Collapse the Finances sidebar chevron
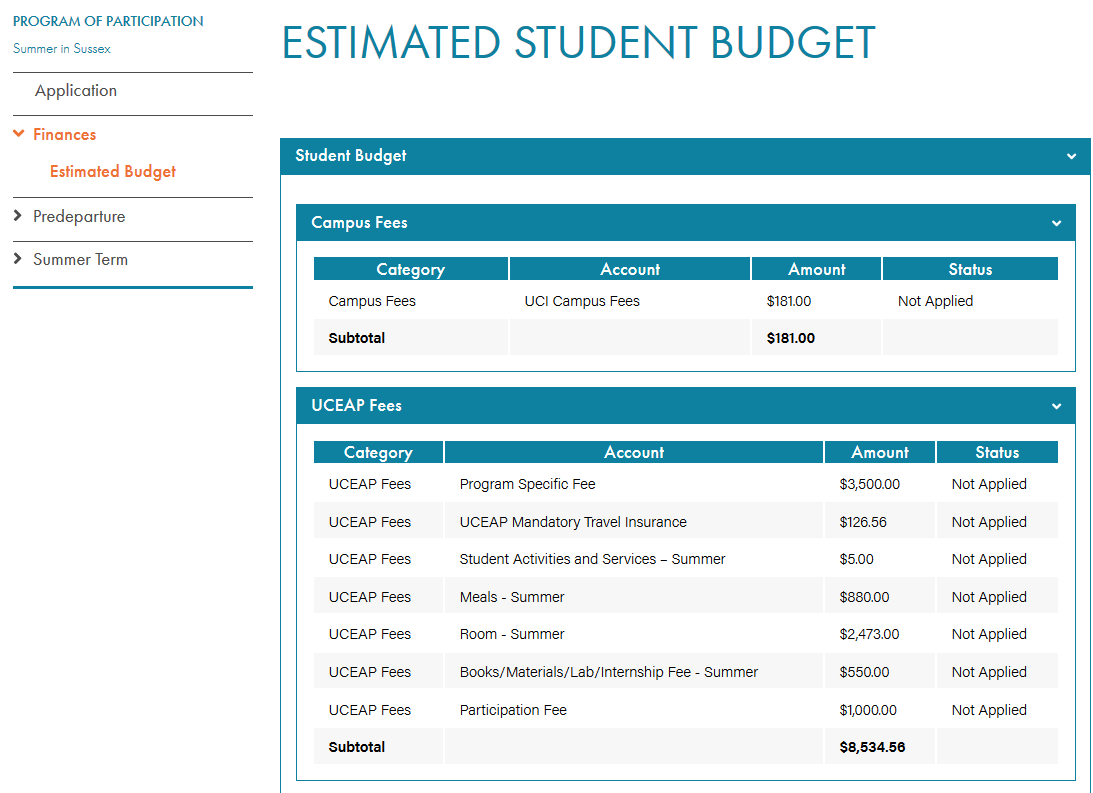The image size is (1093, 793). pos(19,133)
